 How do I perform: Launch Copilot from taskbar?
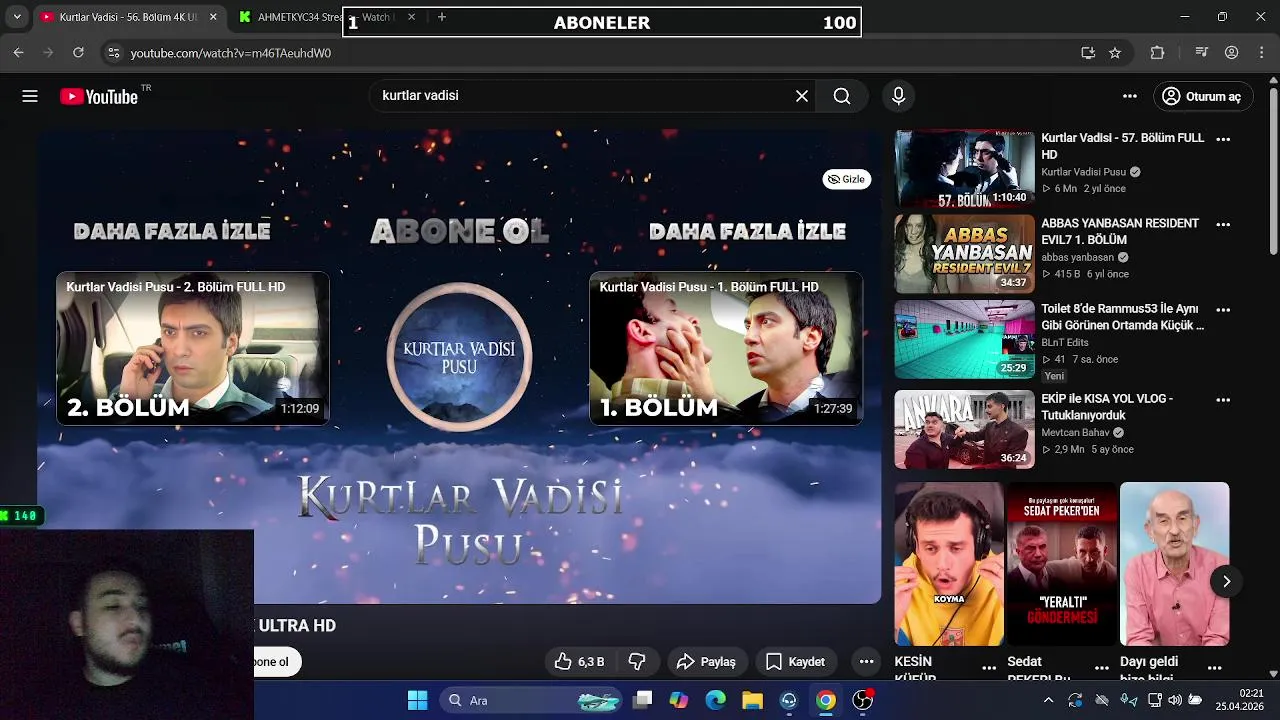click(679, 700)
